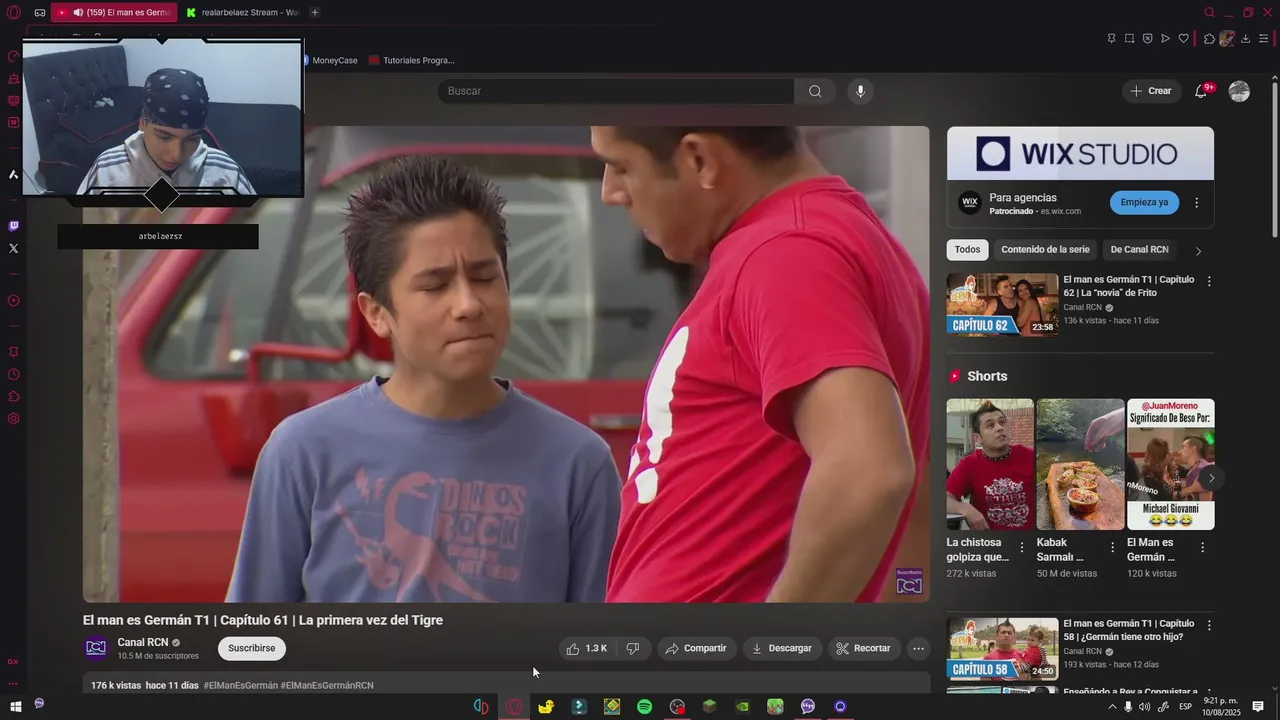Toggle the taskbar volume icon

(1144, 707)
